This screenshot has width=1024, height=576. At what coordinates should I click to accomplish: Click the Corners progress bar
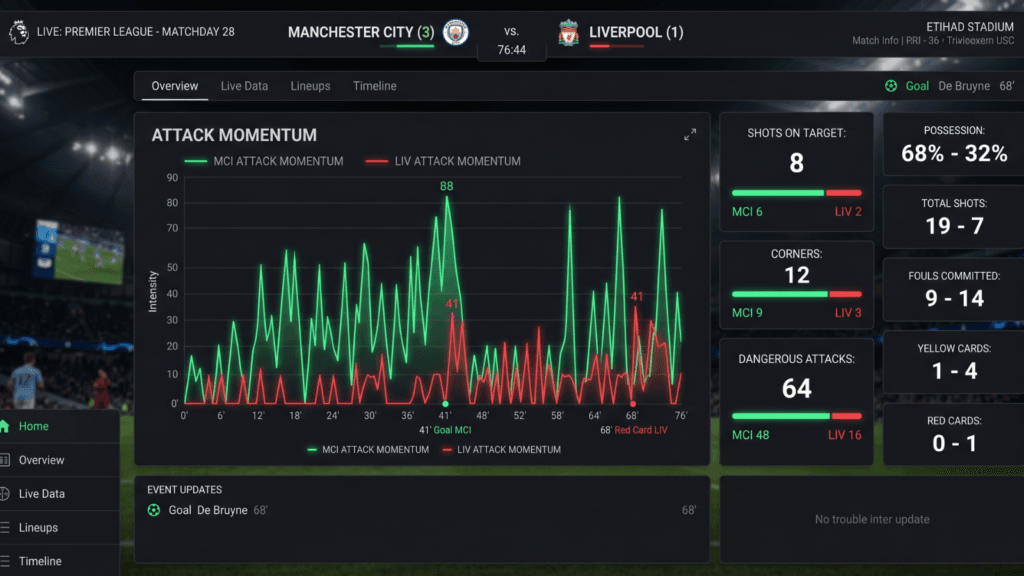tap(796, 295)
